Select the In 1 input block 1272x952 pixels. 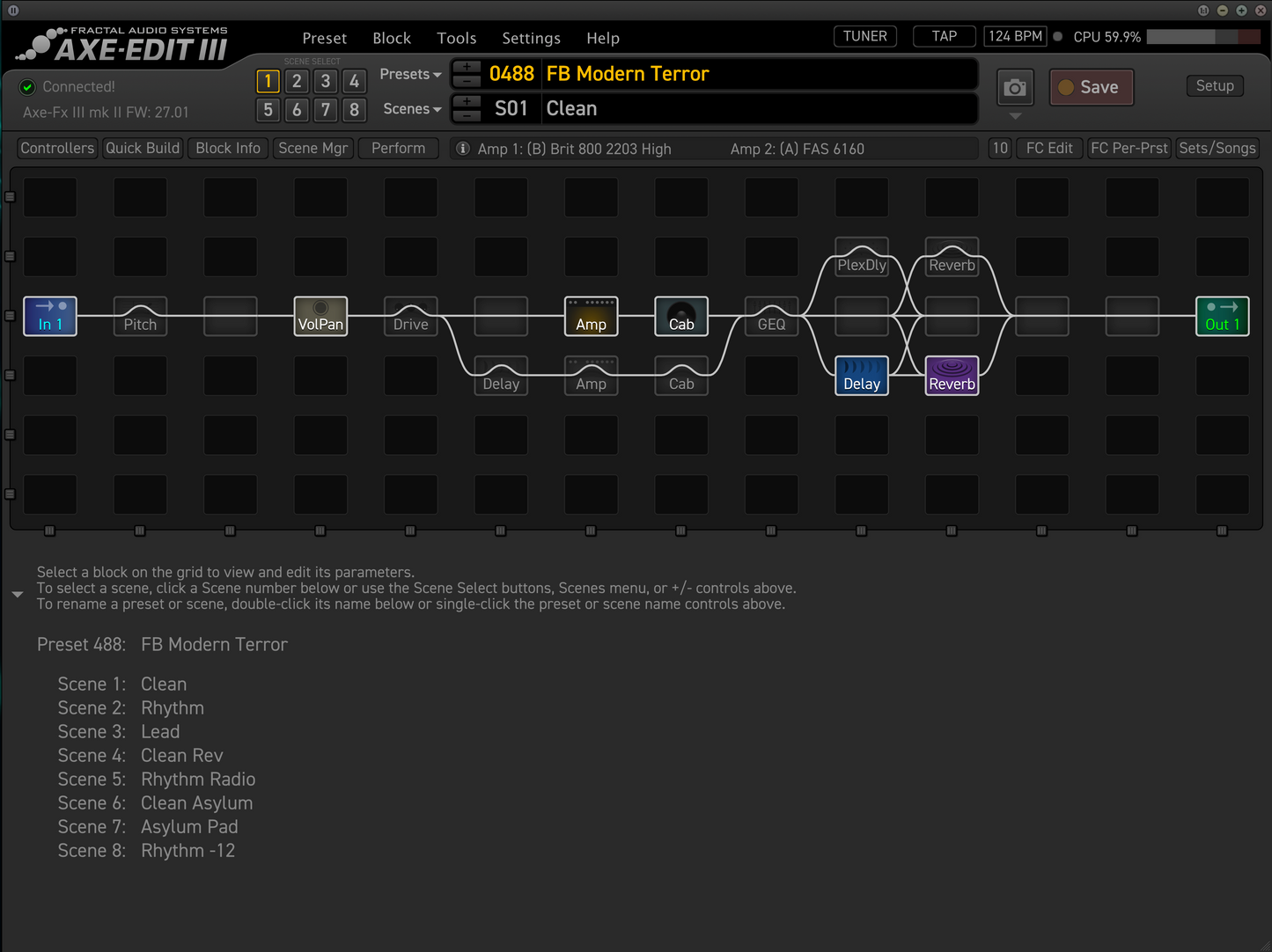coord(50,316)
